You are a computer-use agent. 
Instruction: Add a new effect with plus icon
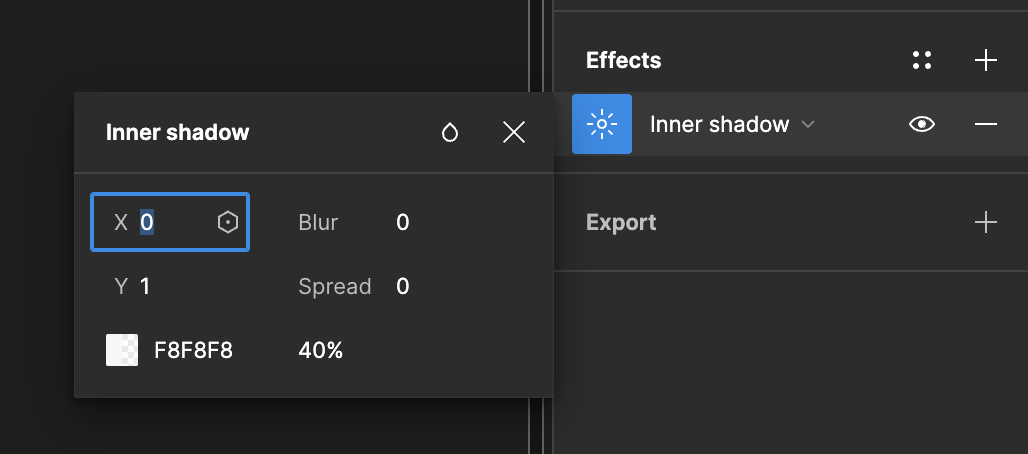(986, 60)
